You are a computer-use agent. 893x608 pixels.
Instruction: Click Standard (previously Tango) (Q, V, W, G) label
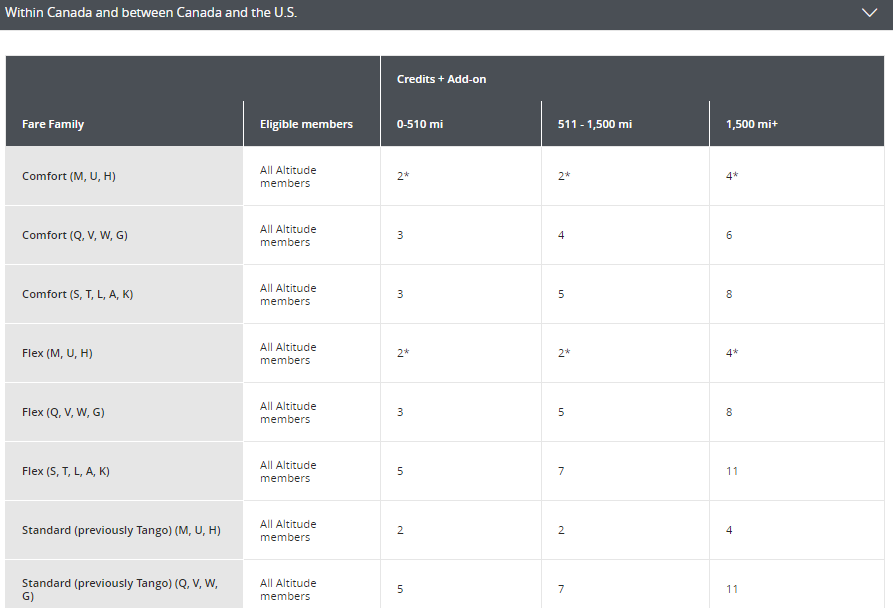120,589
